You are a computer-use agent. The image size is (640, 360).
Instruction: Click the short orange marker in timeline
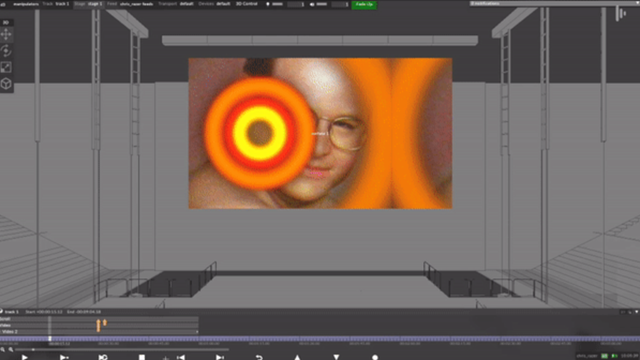(105, 322)
